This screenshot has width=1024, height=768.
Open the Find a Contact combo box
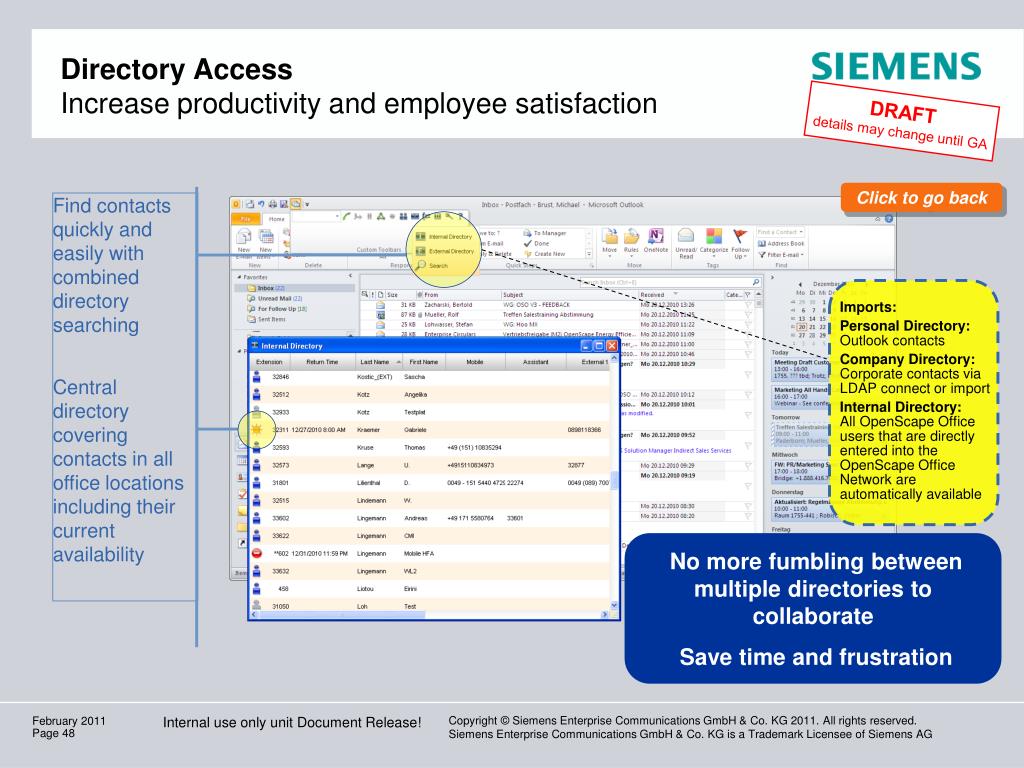[780, 232]
